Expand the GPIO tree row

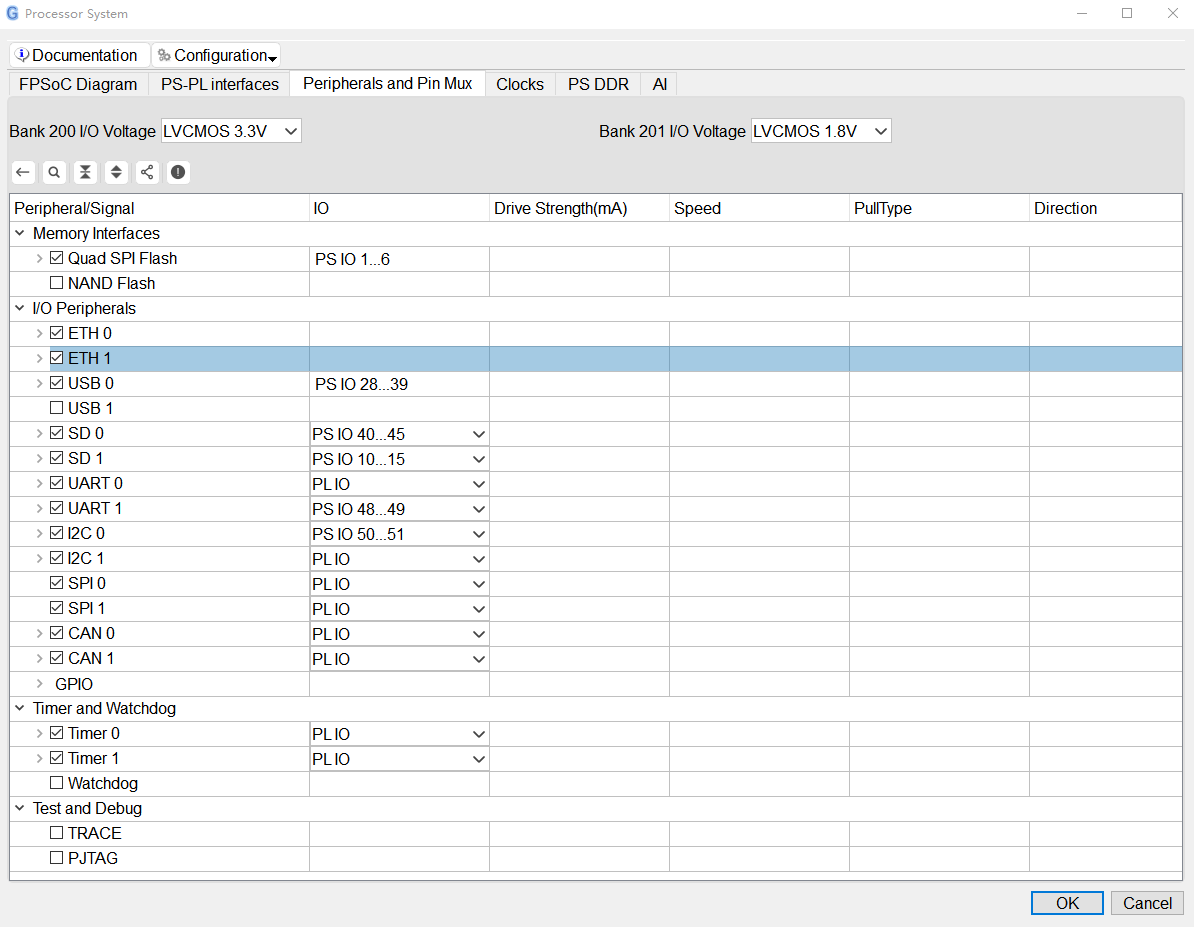(40, 684)
